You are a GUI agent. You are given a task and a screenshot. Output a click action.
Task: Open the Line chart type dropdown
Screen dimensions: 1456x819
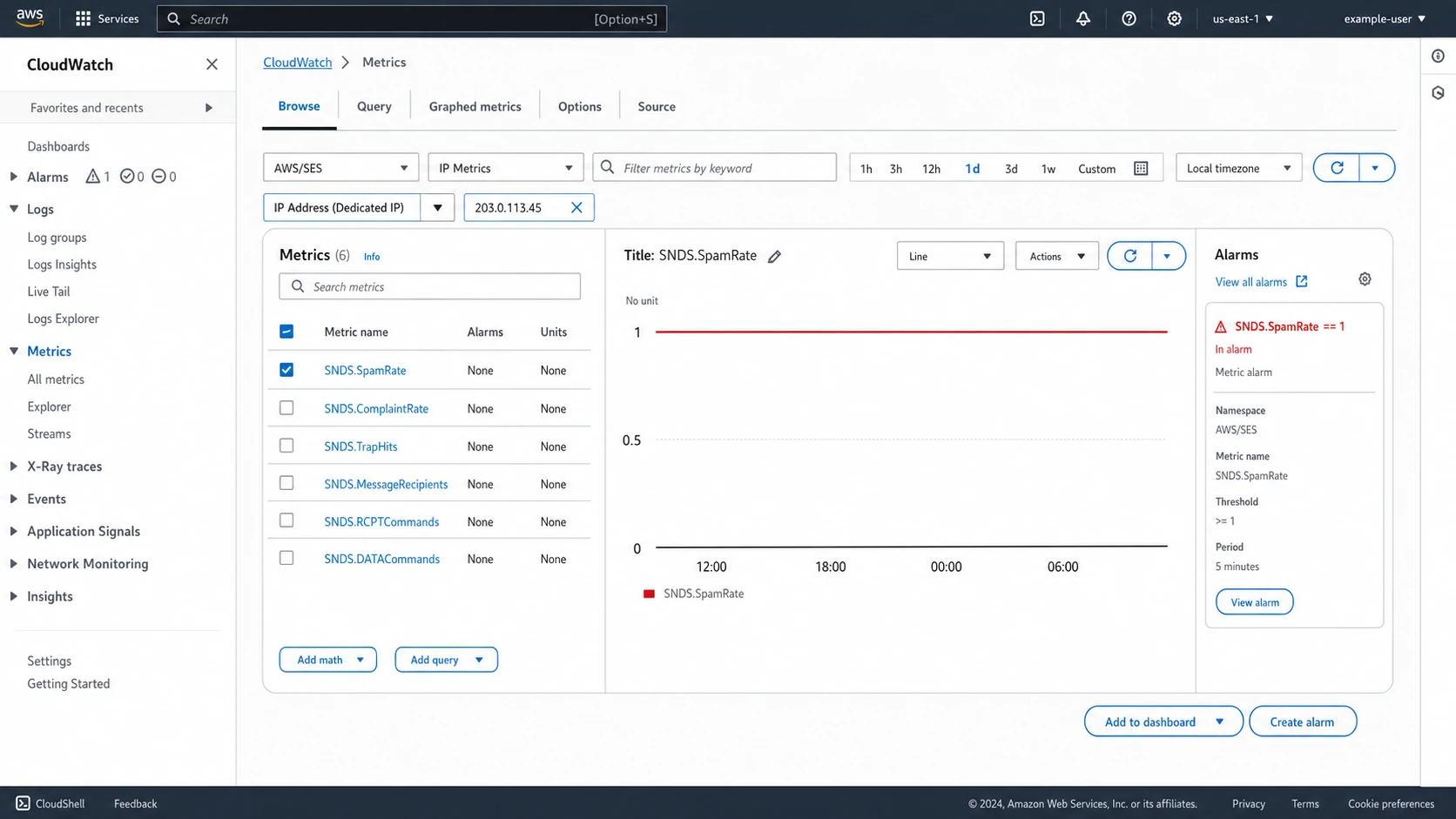tap(950, 256)
